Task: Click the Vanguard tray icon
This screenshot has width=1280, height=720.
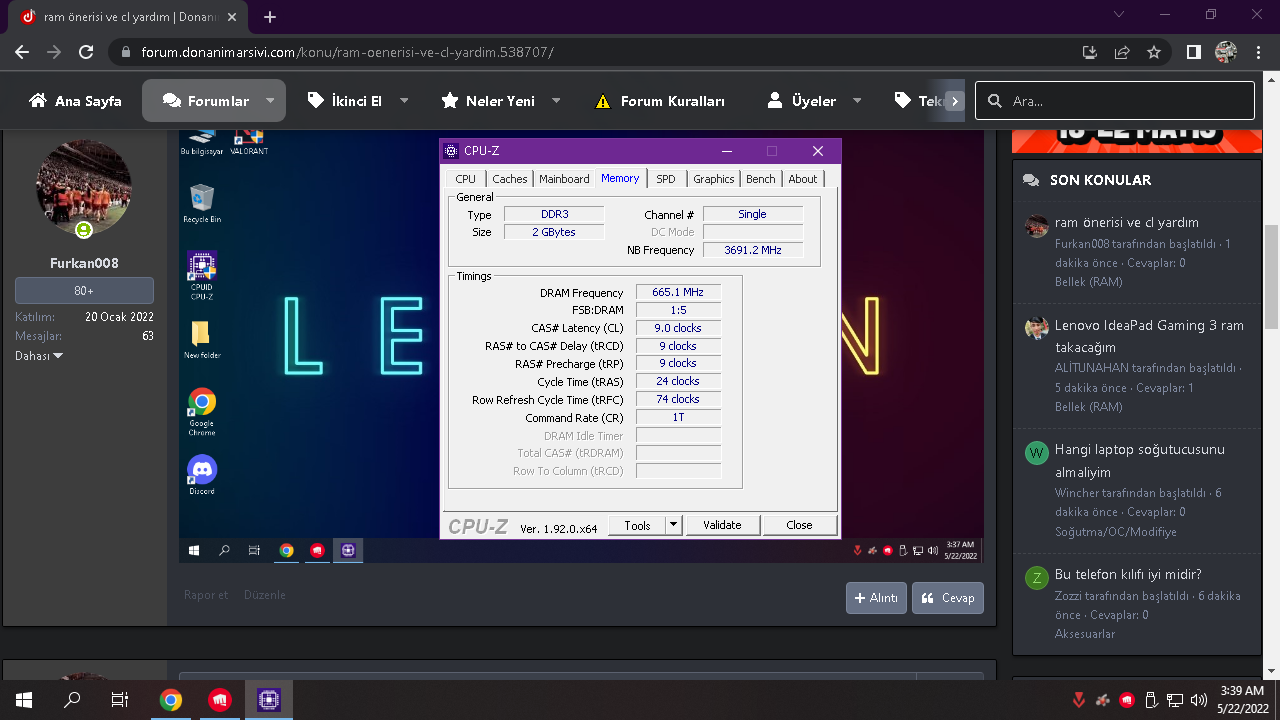Action: point(1078,700)
